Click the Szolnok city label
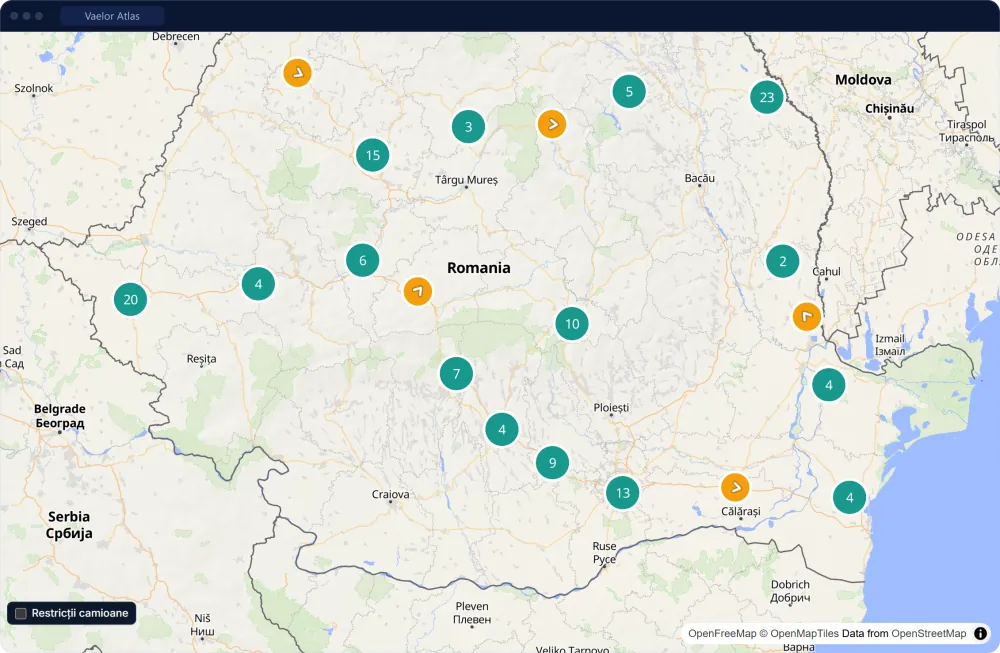The height and width of the screenshot is (653, 1000). (34, 88)
